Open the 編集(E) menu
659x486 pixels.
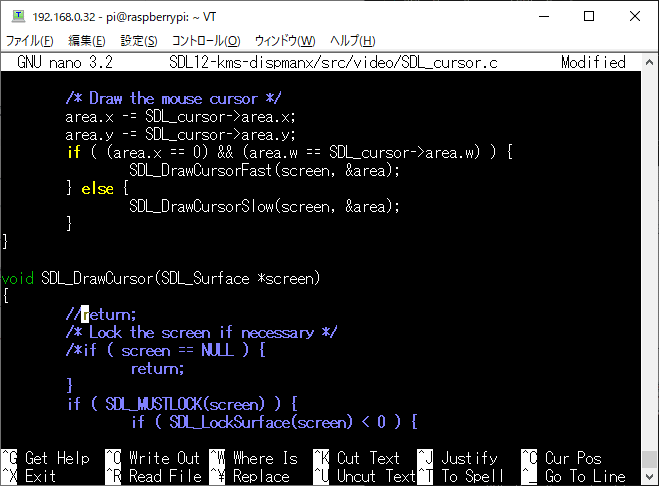click(87, 41)
